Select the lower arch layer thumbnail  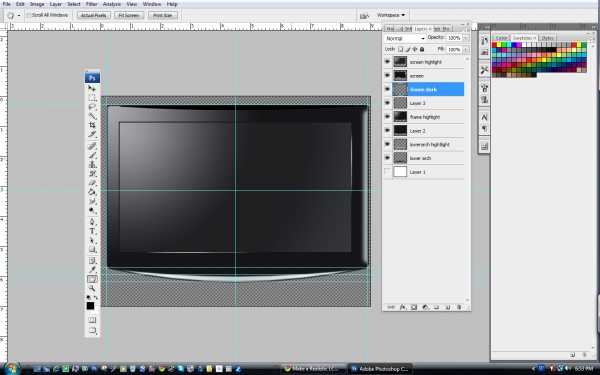(x=400, y=158)
